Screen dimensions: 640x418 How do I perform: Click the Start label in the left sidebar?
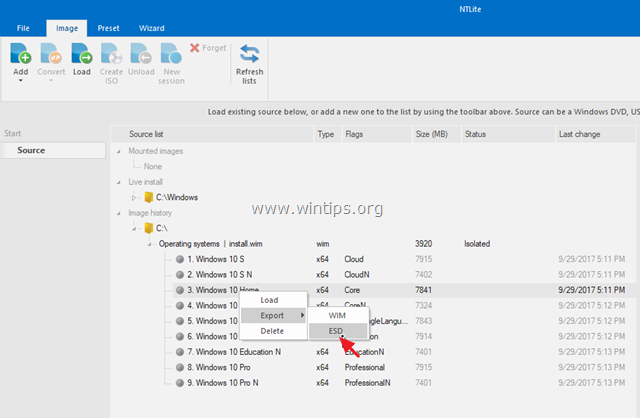click(13, 133)
